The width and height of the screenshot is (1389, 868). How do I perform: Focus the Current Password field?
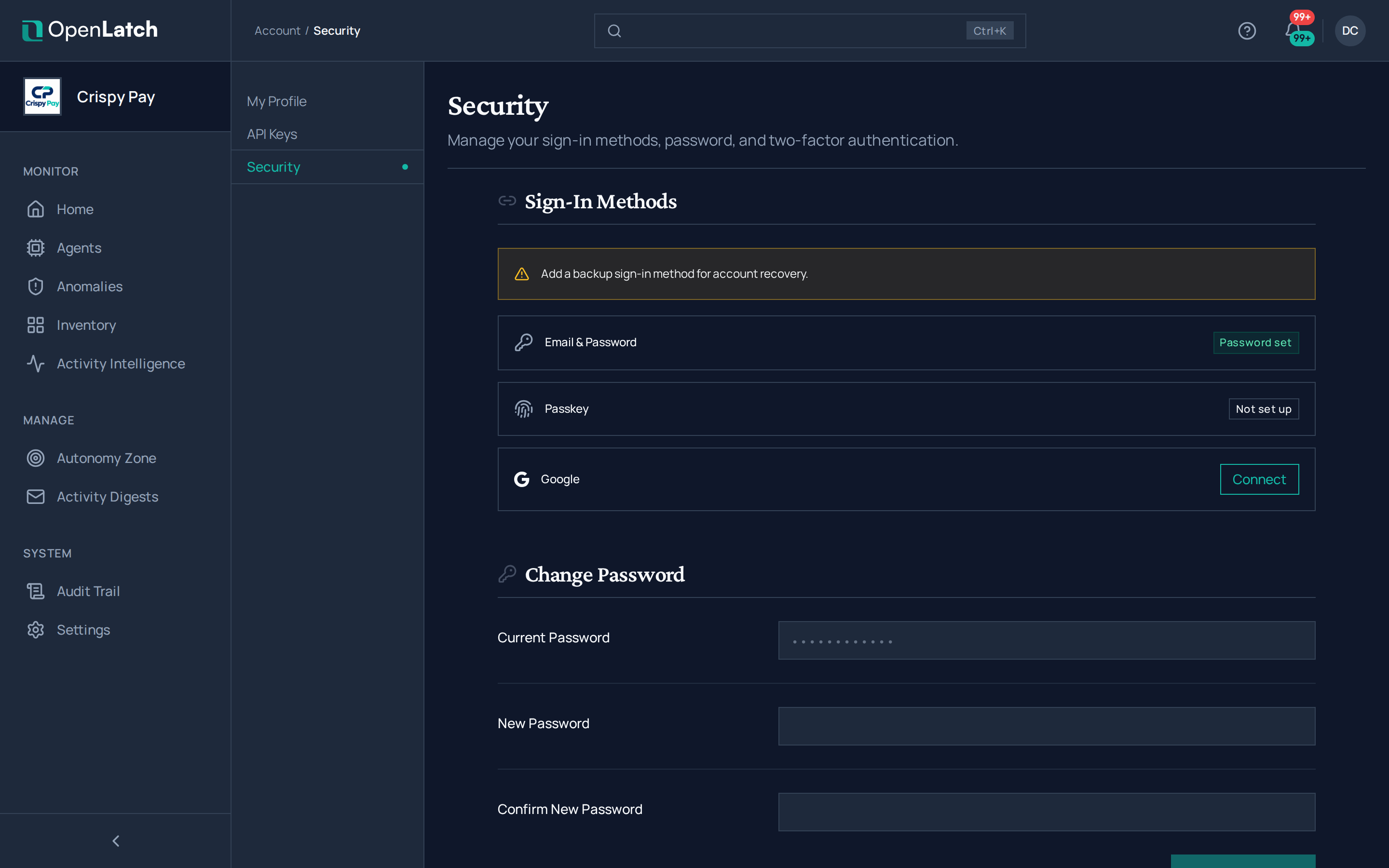pyautogui.click(x=1047, y=640)
